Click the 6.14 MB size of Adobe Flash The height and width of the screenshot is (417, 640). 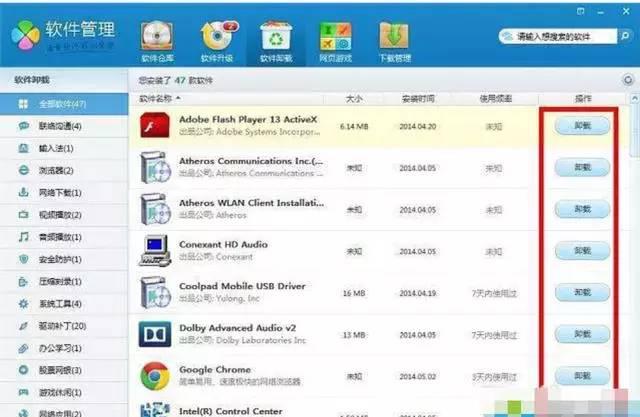pyautogui.click(x=354, y=126)
